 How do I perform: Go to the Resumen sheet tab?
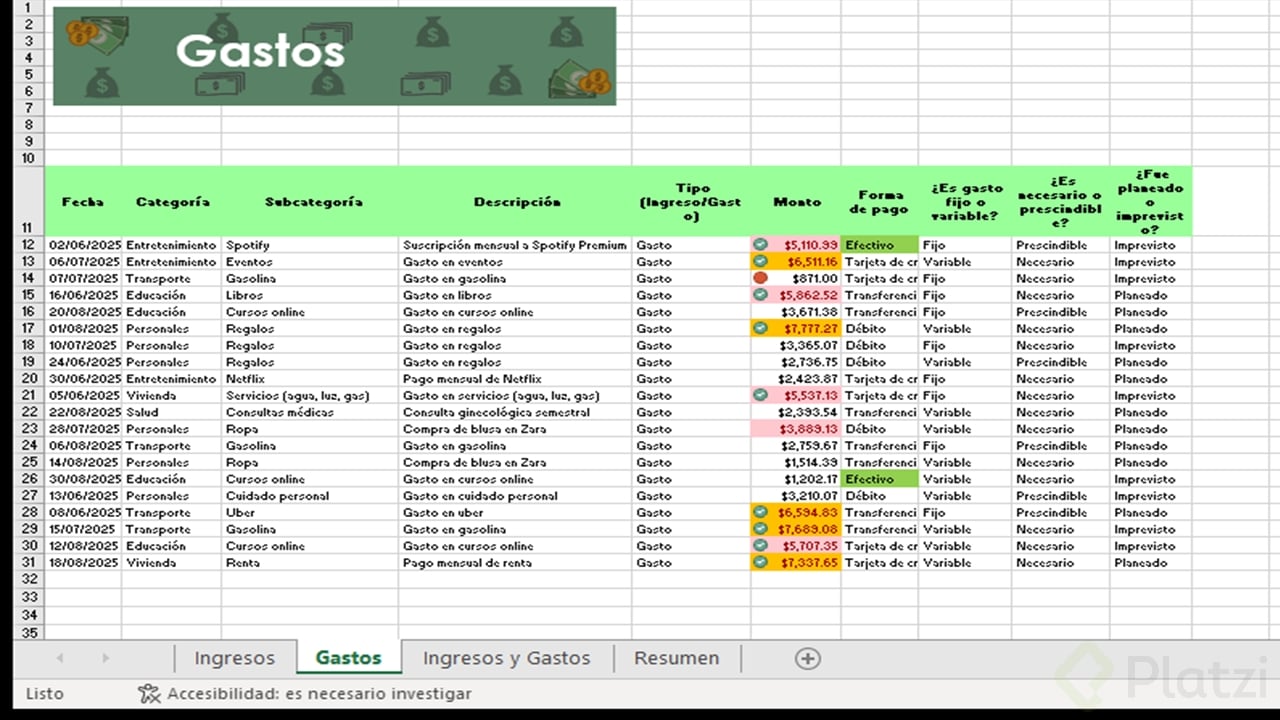click(677, 658)
